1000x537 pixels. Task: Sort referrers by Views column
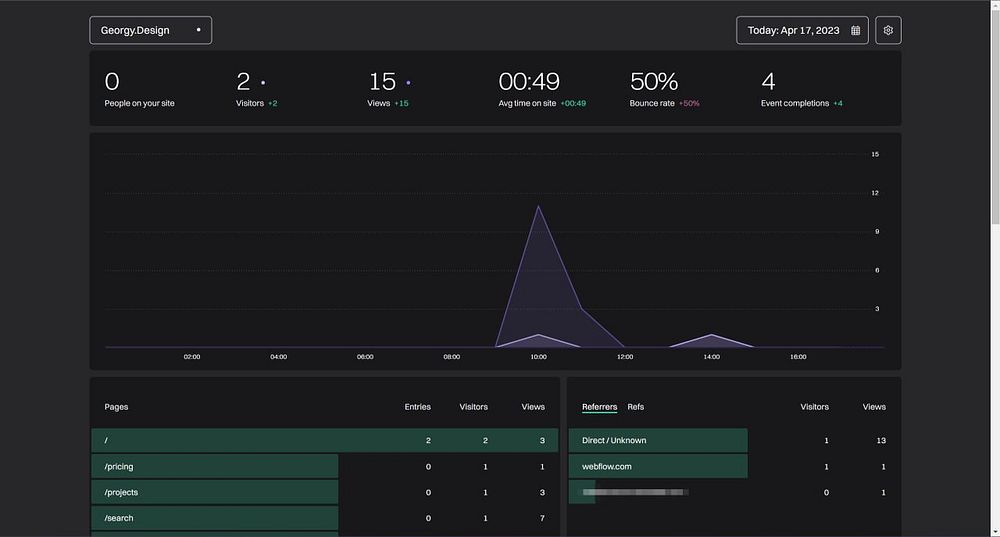point(874,407)
